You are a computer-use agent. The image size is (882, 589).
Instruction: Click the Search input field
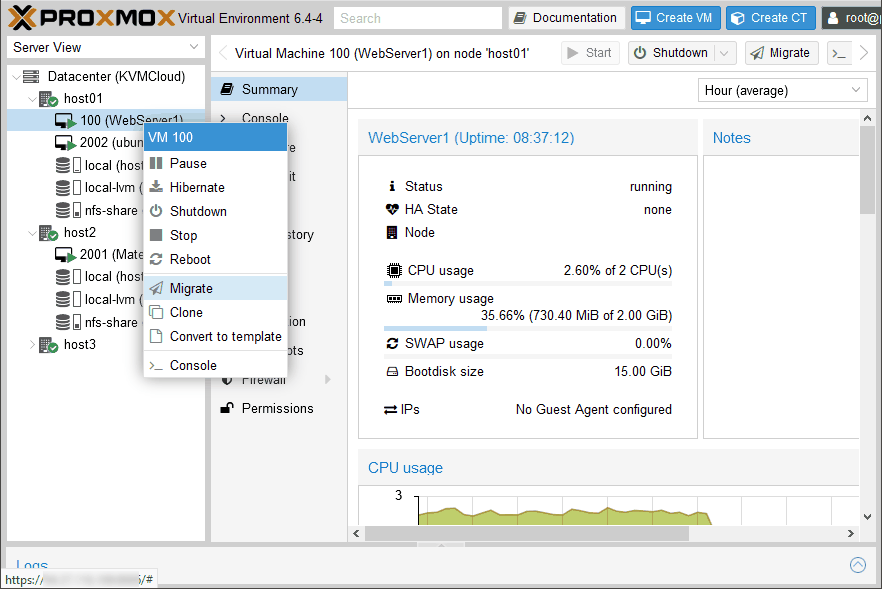(x=417, y=18)
